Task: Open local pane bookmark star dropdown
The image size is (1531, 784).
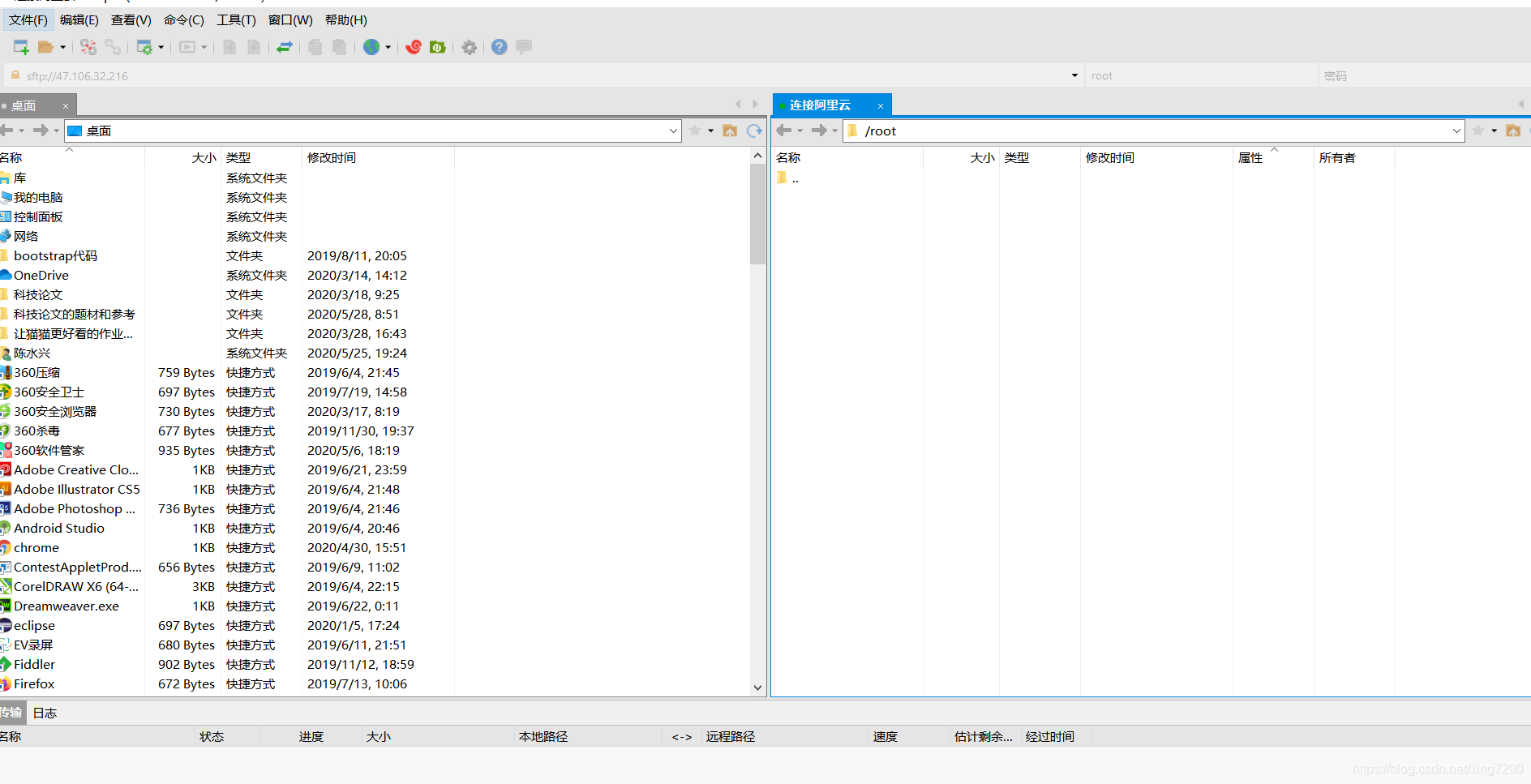Action: [711, 131]
